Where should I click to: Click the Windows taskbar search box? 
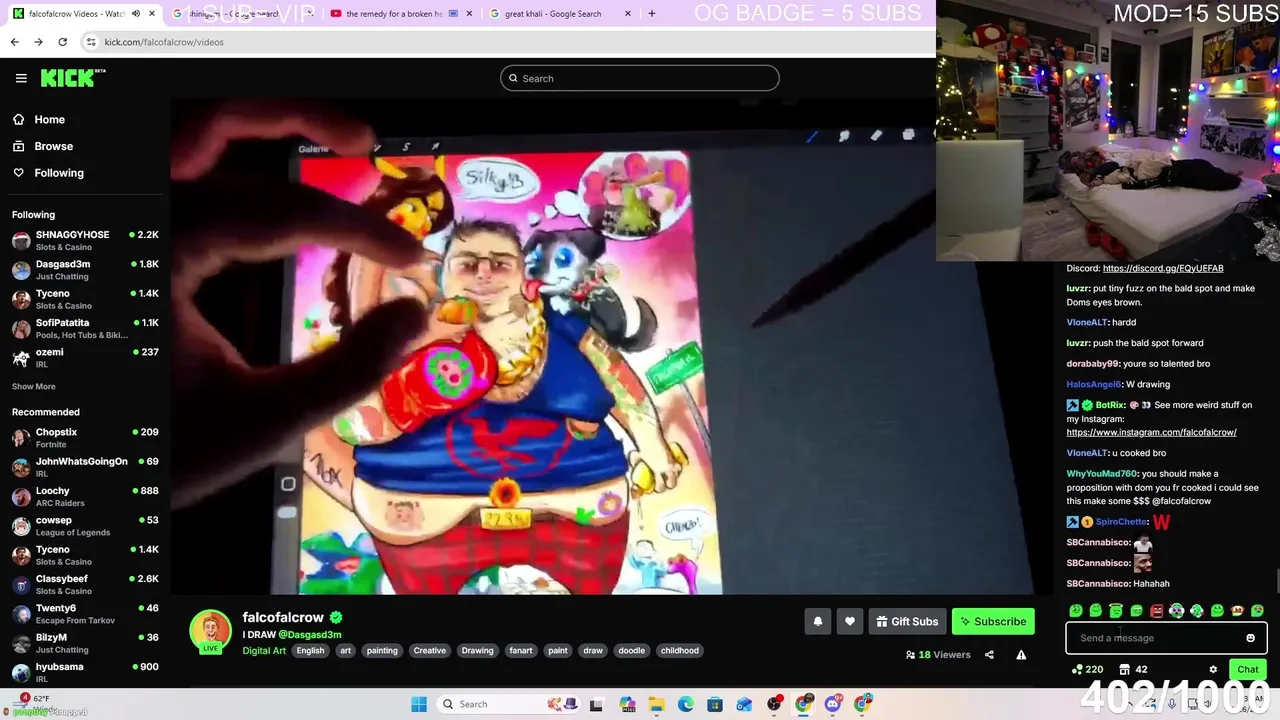[508, 704]
